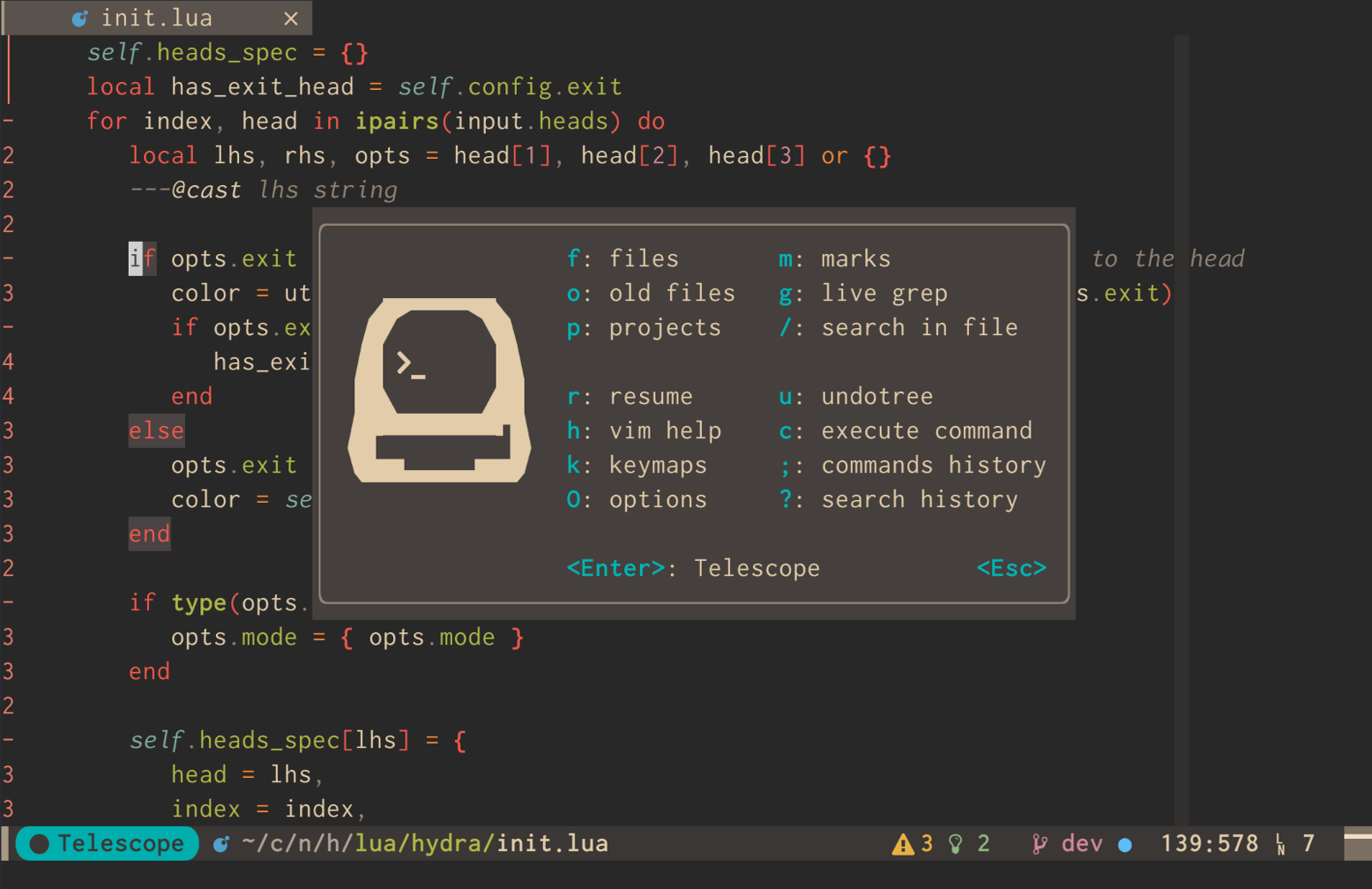Click the Lua filetype icon in statusline

tap(221, 844)
